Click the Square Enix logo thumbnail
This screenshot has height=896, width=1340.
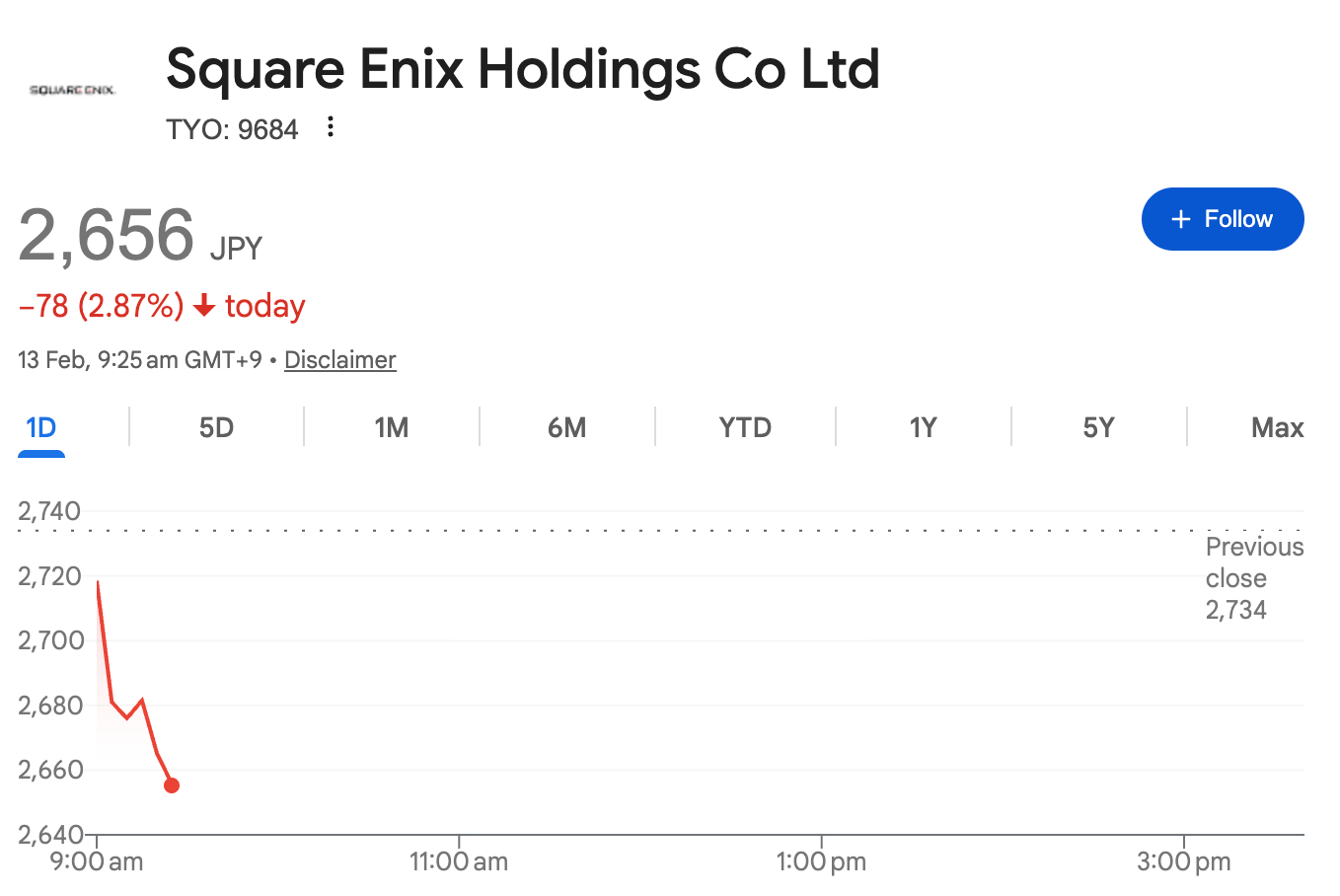click(73, 90)
